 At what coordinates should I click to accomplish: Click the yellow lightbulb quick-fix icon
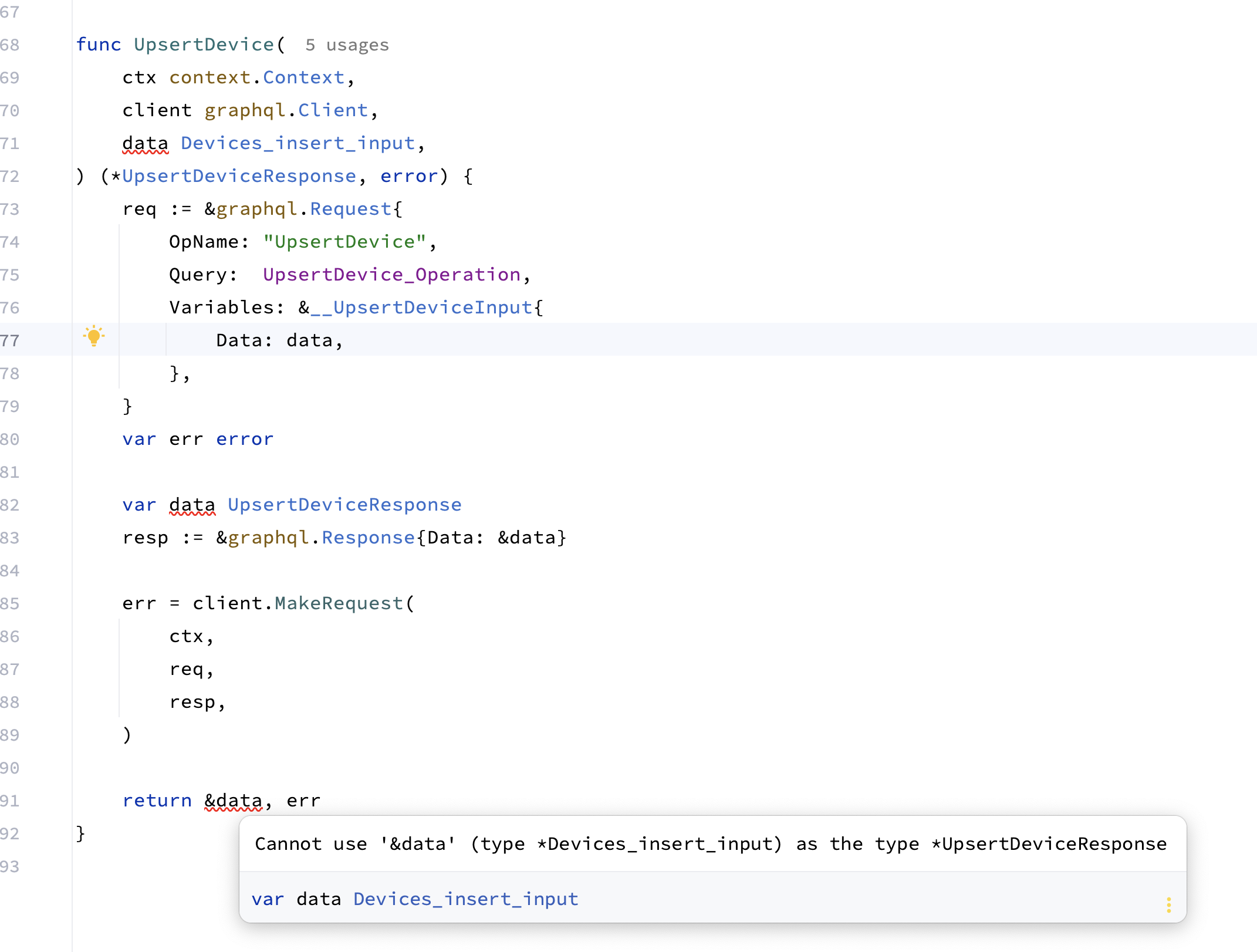(93, 336)
